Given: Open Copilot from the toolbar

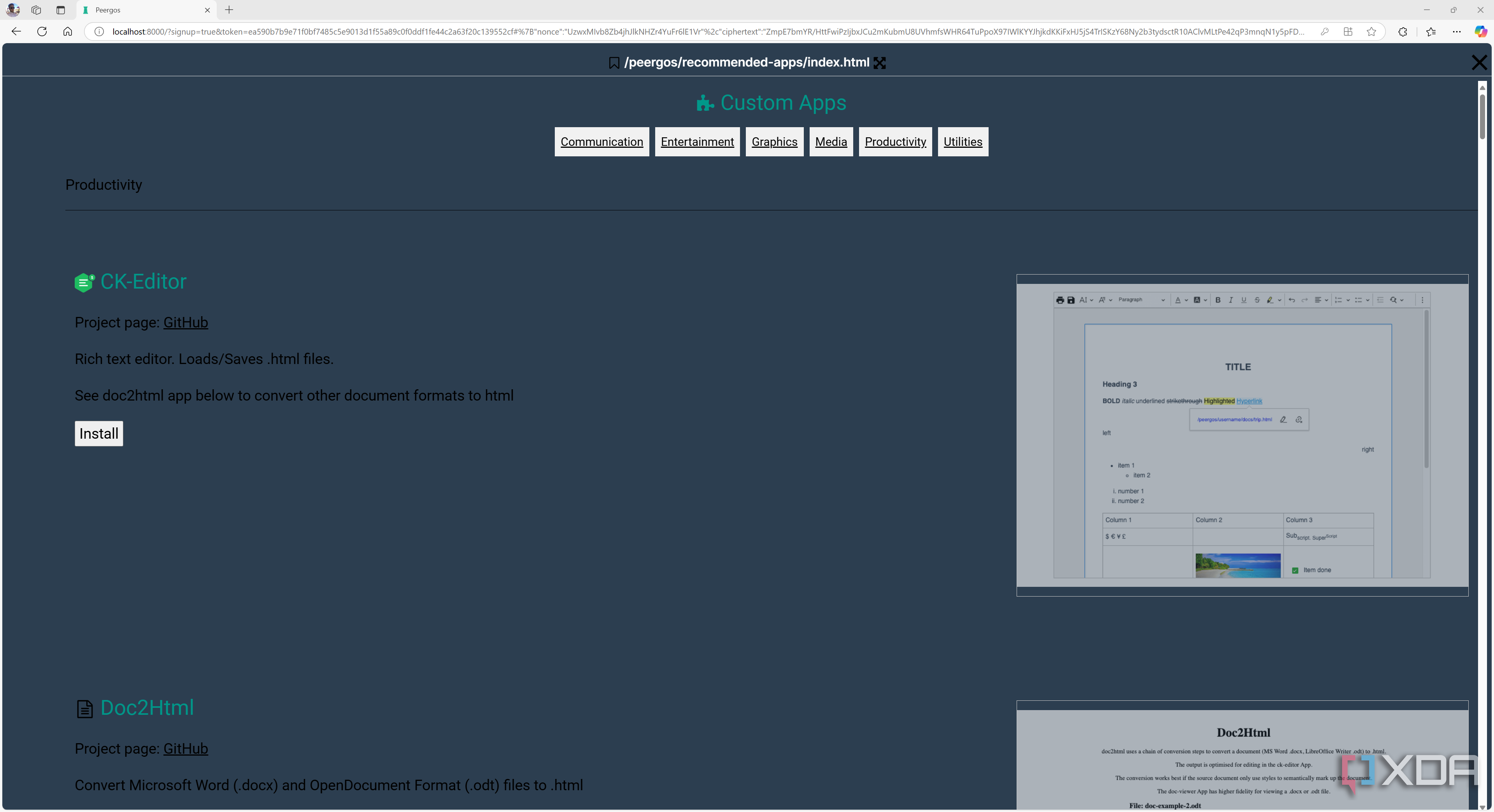Looking at the screenshot, I should (x=1481, y=31).
